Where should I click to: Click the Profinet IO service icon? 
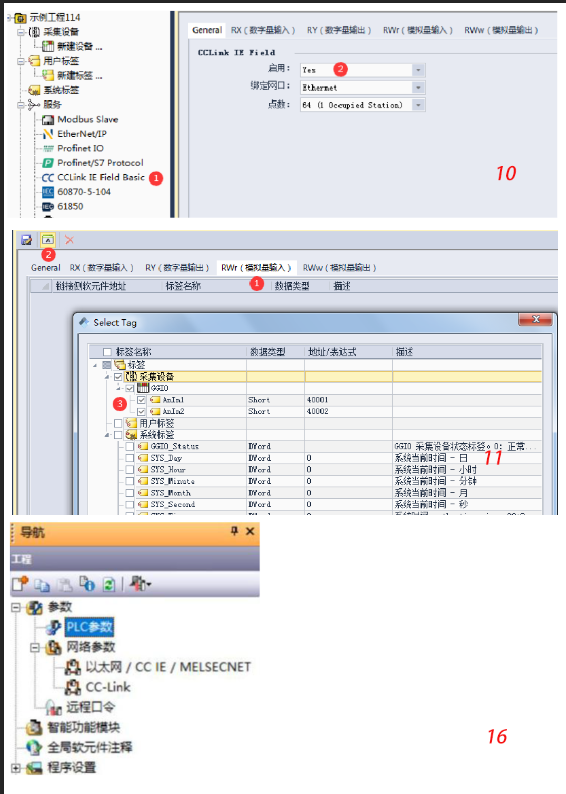click(x=48, y=148)
